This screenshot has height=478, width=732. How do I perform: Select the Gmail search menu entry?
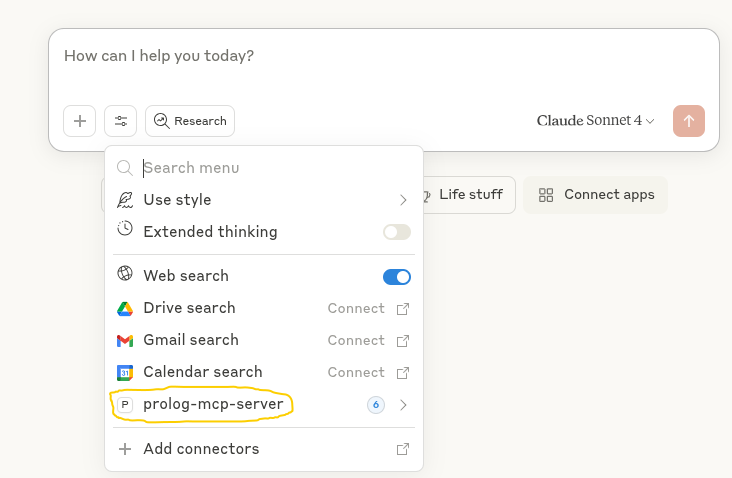tap(264, 340)
